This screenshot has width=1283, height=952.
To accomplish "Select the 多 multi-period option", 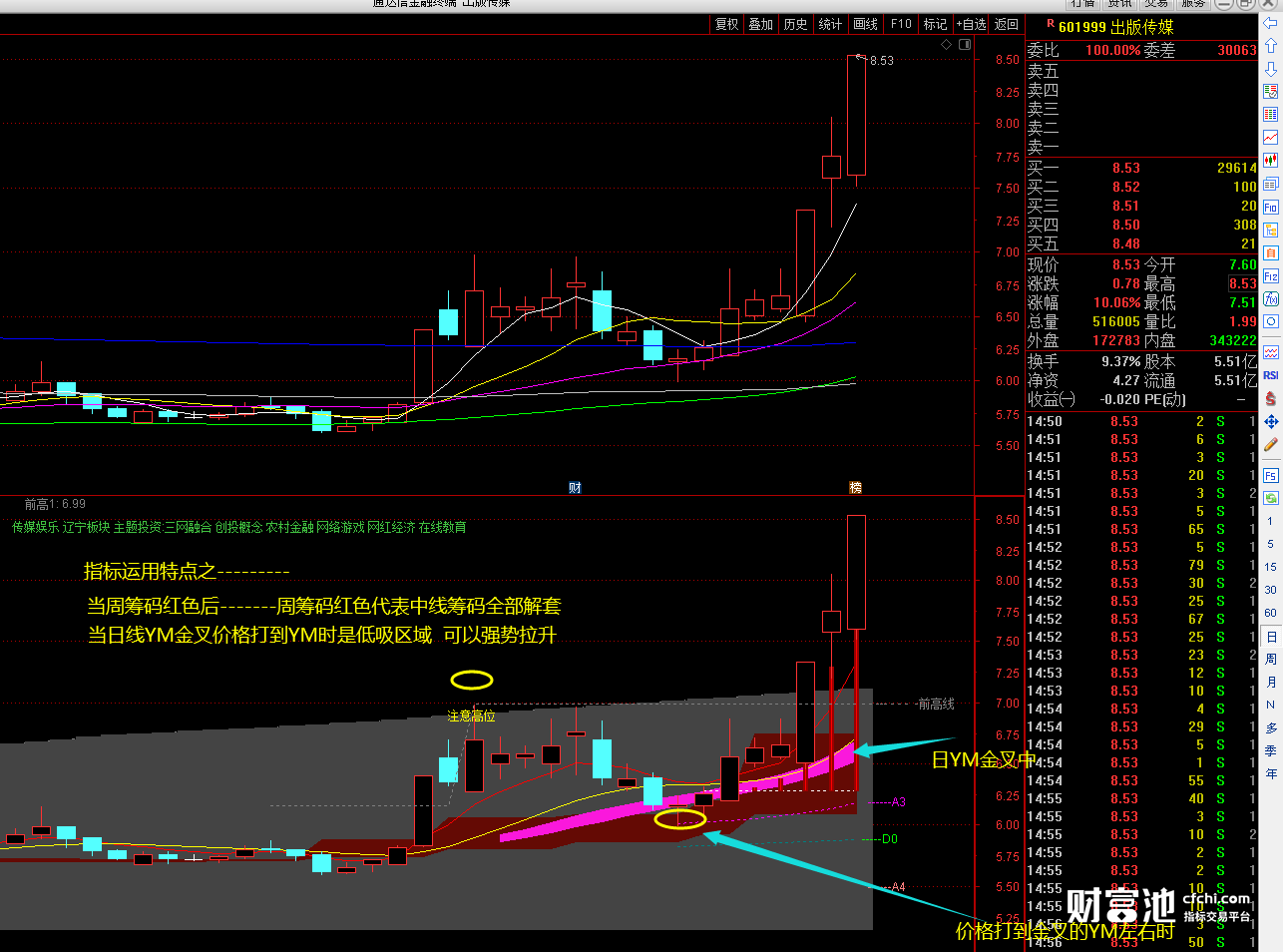I will point(1271,727).
